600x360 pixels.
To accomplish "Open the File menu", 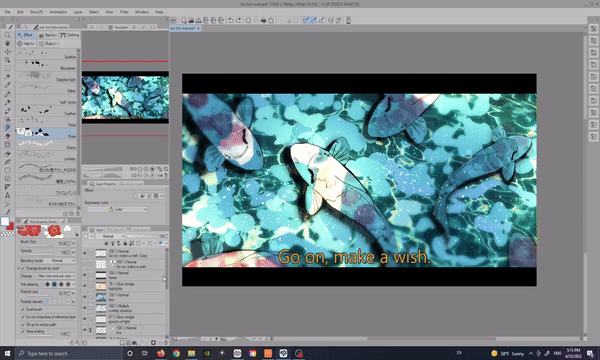I will [8, 12].
